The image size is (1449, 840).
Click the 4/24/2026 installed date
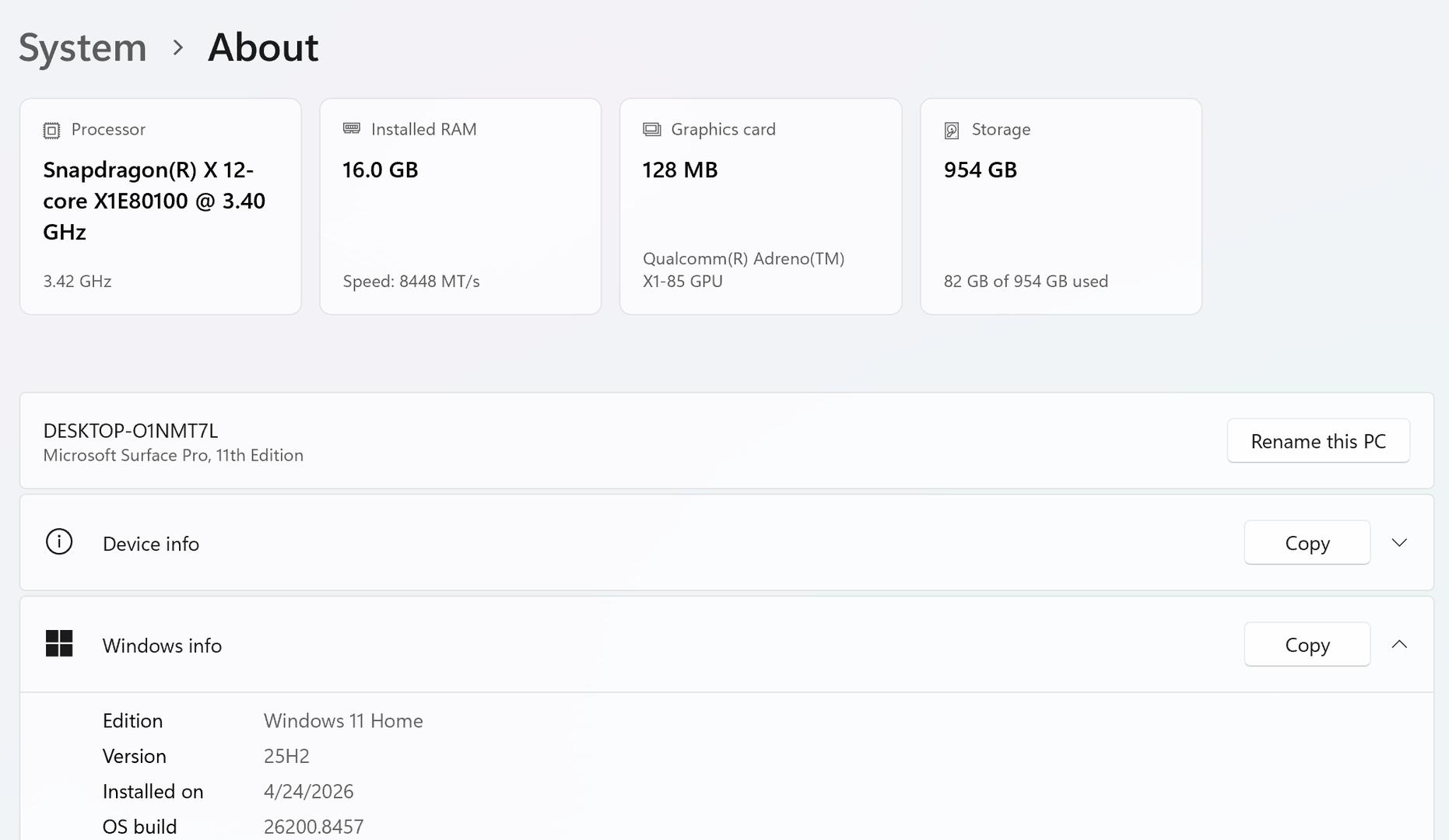click(308, 792)
